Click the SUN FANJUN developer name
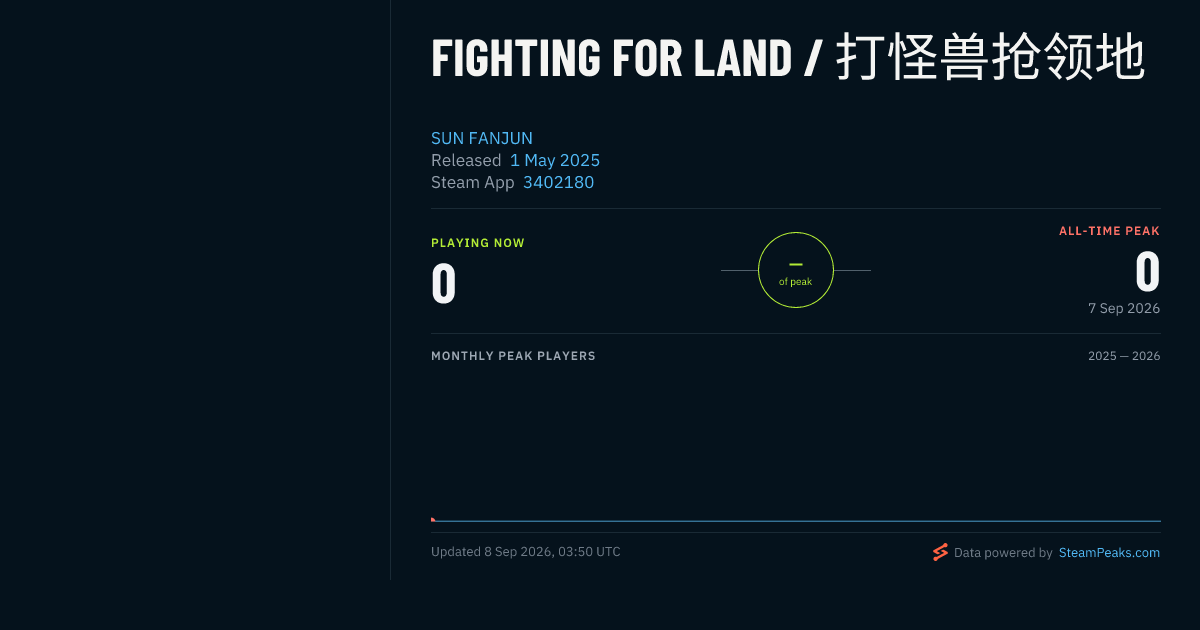 tap(482, 138)
